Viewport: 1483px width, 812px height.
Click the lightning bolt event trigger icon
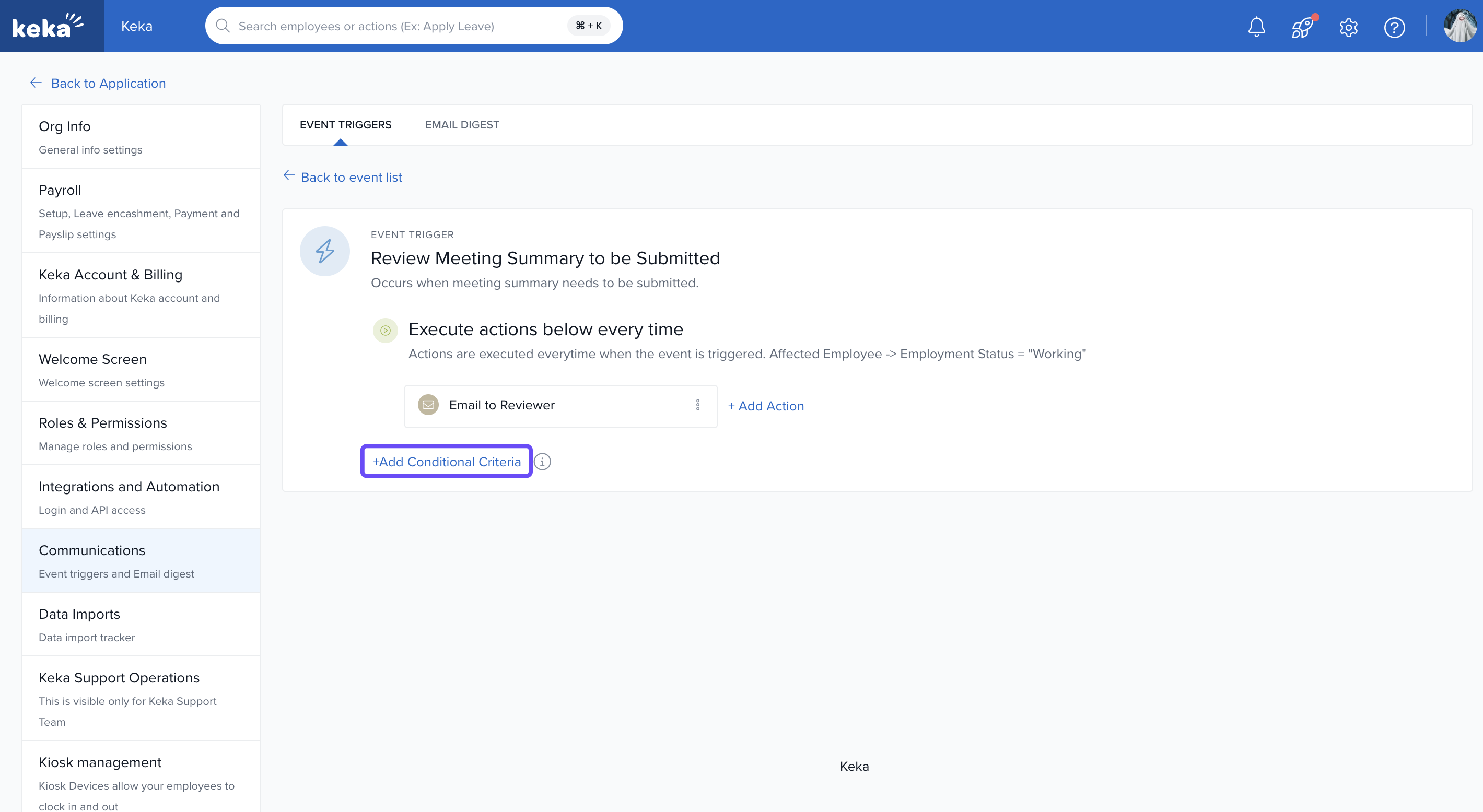click(325, 251)
